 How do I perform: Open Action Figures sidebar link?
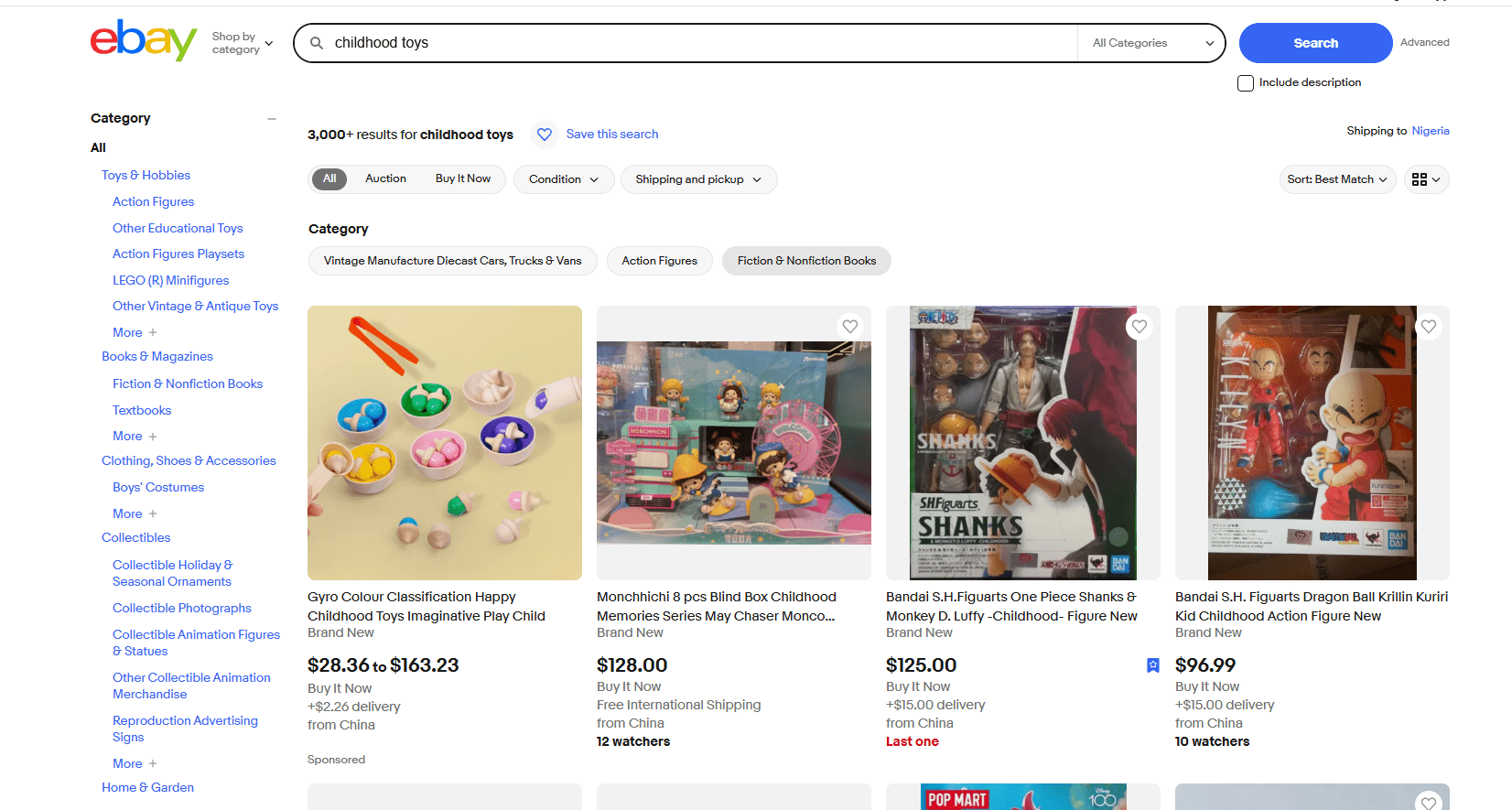point(154,201)
